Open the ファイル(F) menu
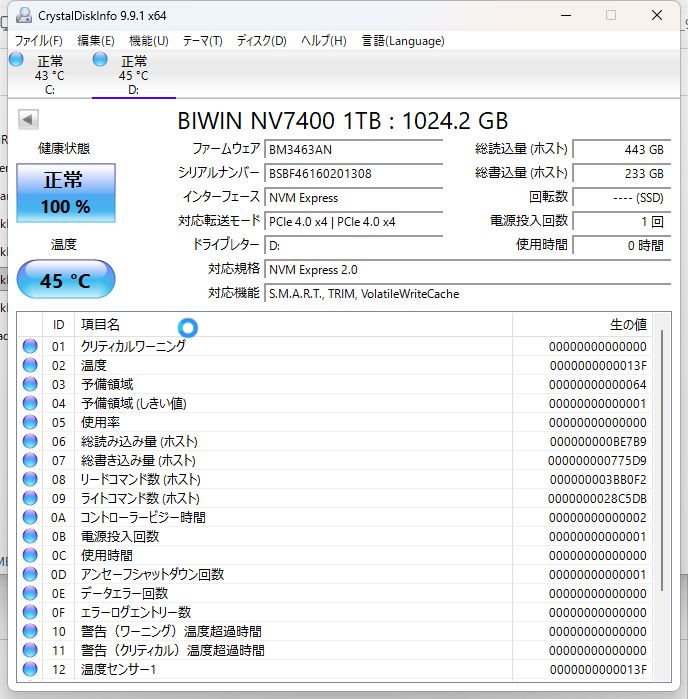Image resolution: width=688 pixels, height=699 pixels. click(x=39, y=41)
